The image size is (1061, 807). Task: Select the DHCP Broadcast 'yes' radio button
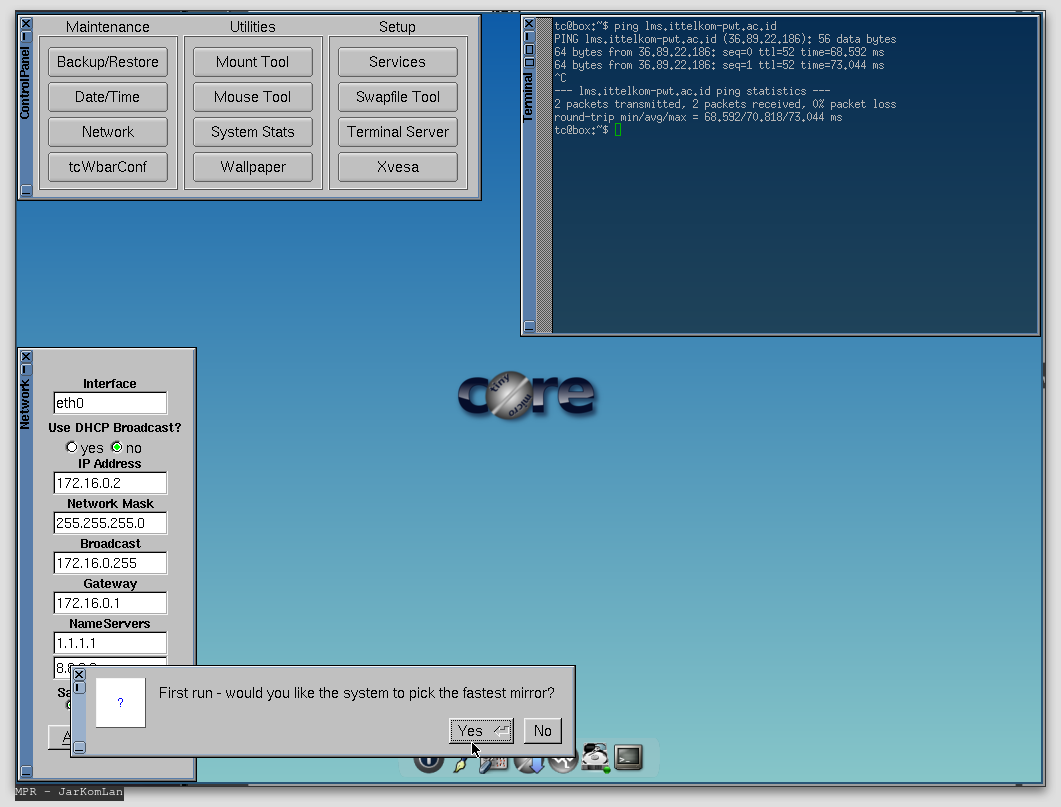[71, 447]
